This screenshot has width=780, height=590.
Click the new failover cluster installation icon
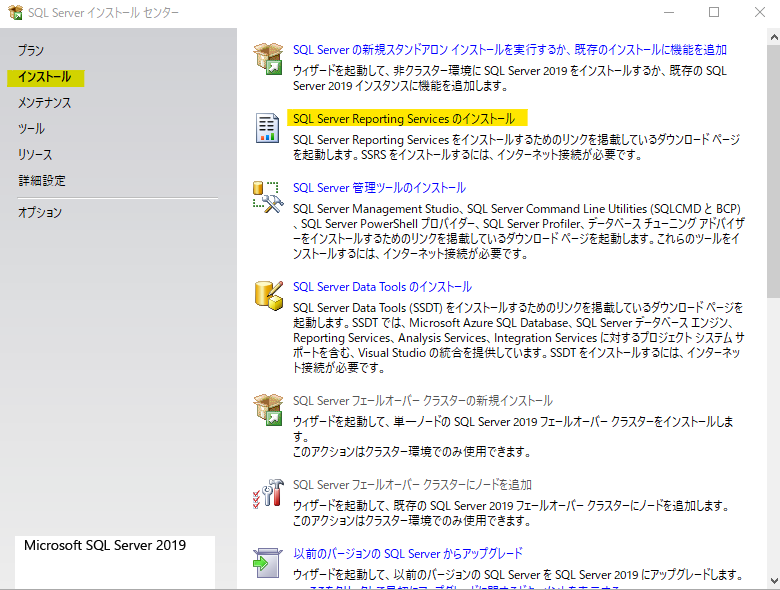tap(268, 409)
